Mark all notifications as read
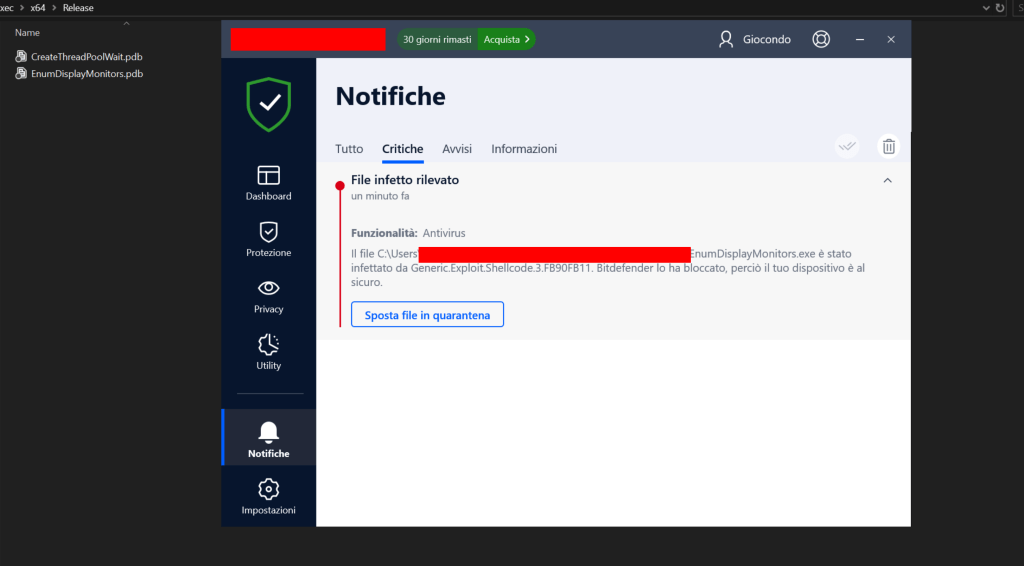This screenshot has width=1024, height=566. [x=847, y=146]
